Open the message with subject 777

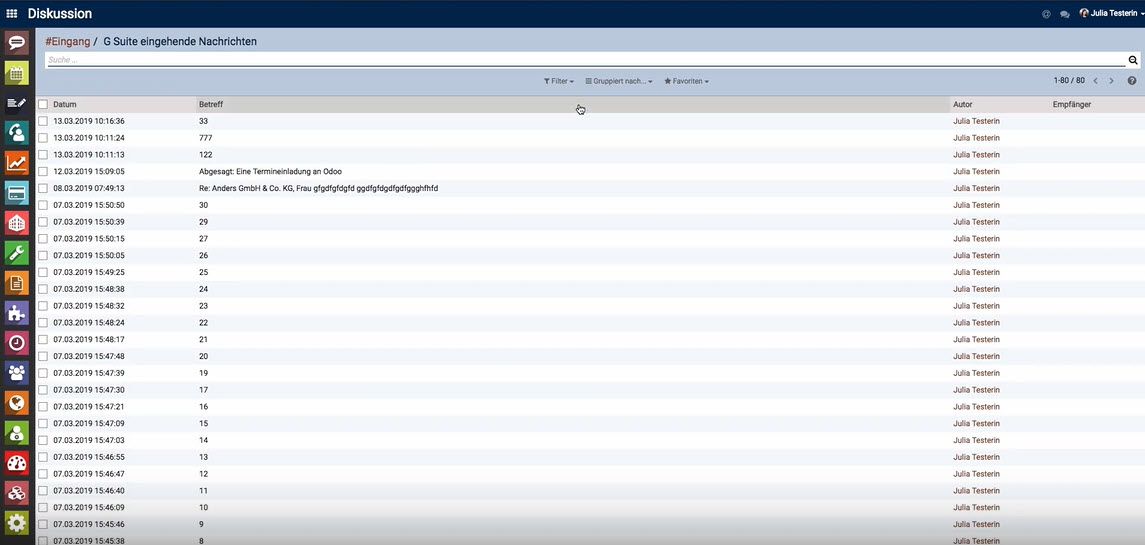pyautogui.click(x=205, y=138)
